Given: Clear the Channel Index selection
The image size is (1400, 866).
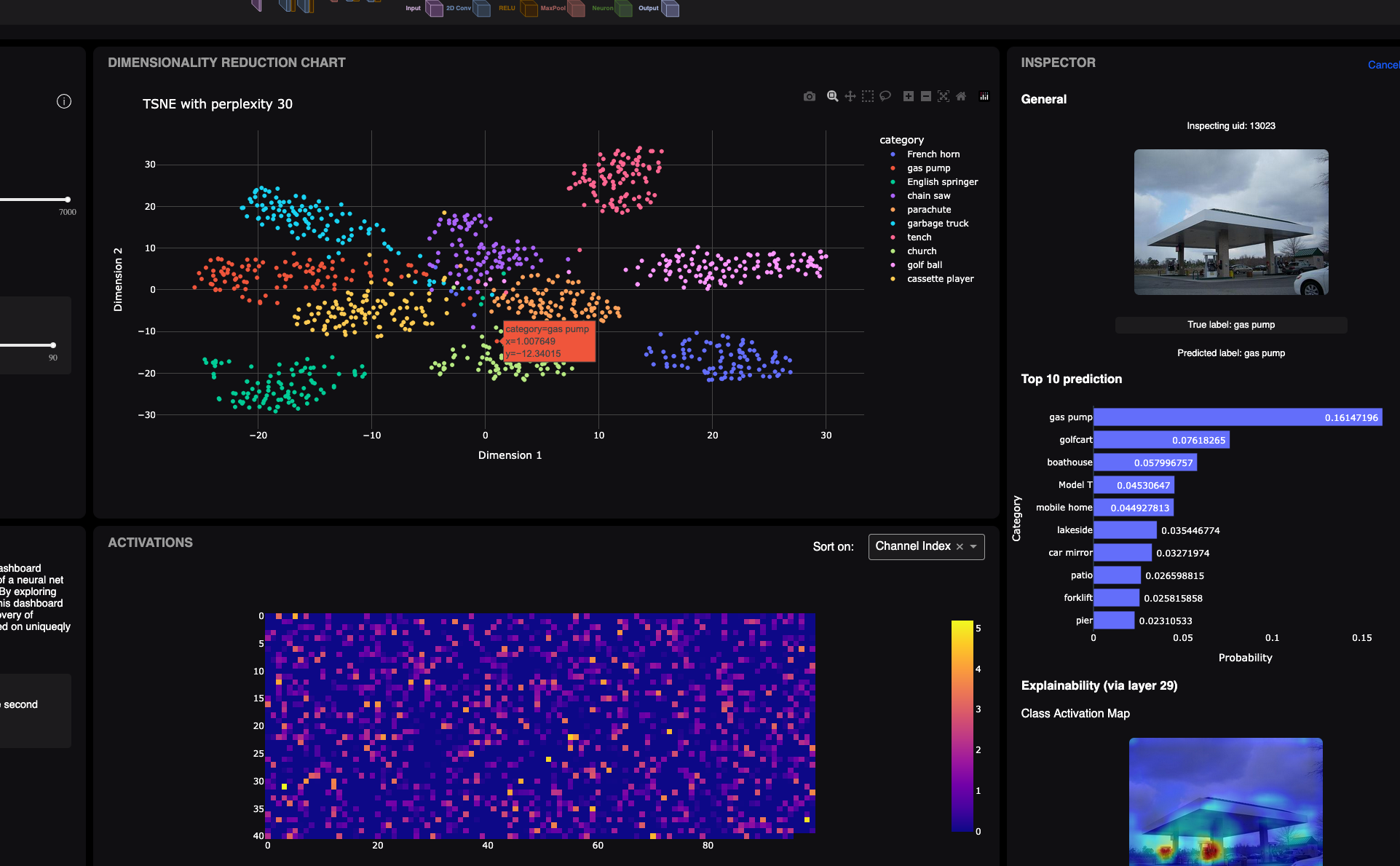Looking at the screenshot, I should coord(960,547).
